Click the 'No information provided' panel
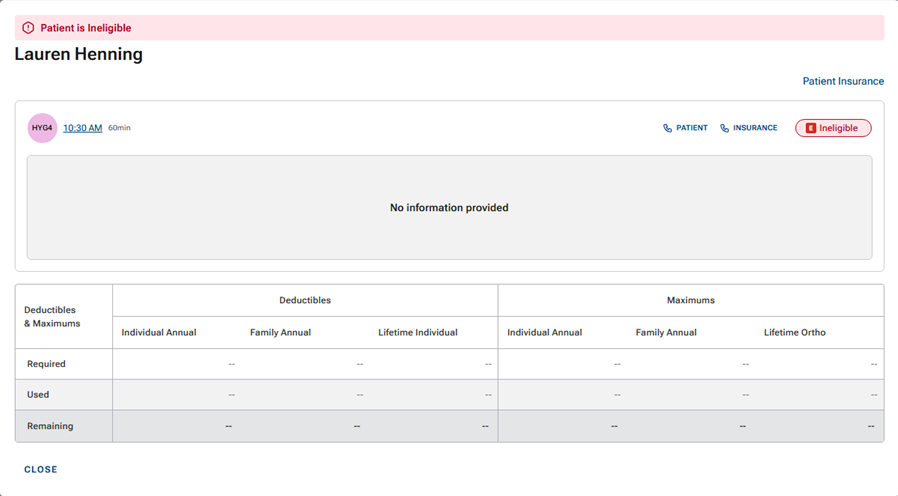This screenshot has width=898, height=496. click(449, 208)
